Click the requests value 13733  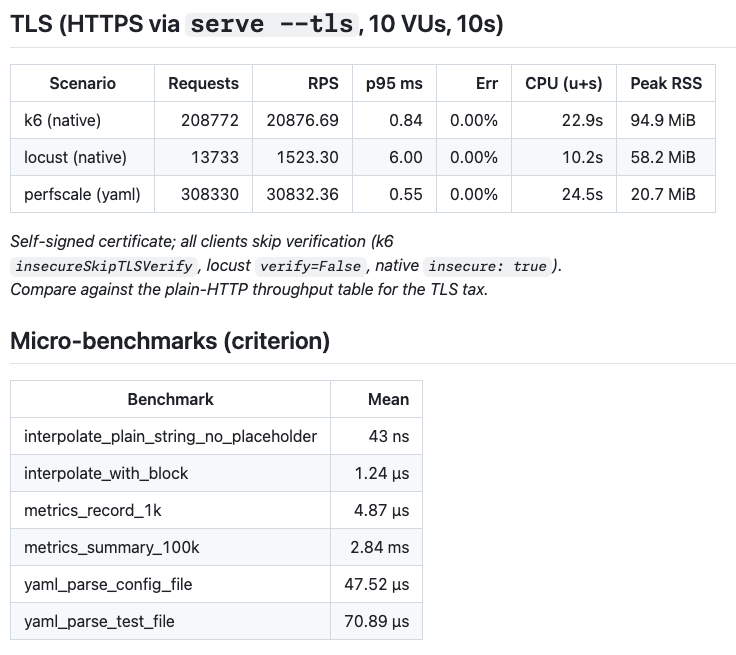tap(215, 157)
